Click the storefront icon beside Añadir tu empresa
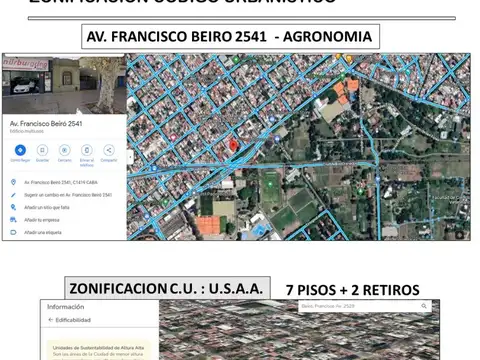 point(13,220)
